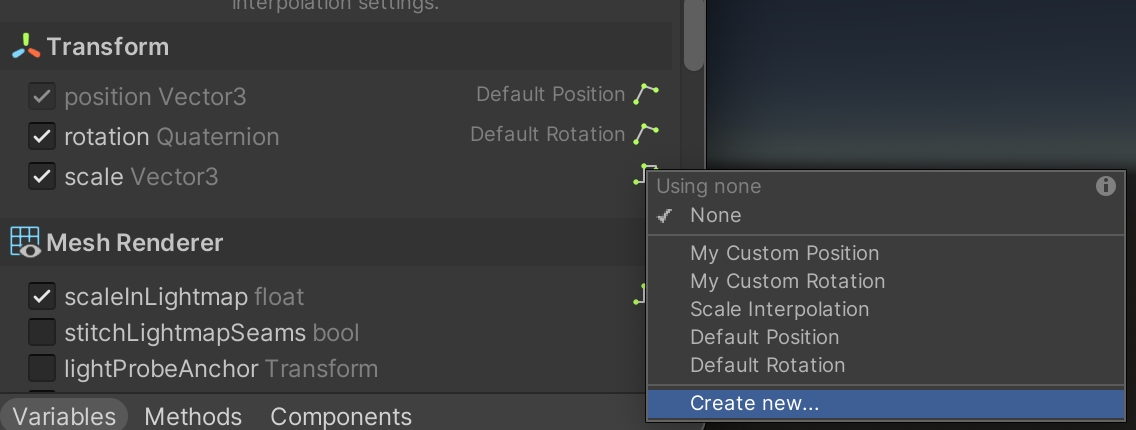This screenshot has width=1136, height=430.
Task: Open the Default Position interpolation dropdown
Action: [x=551, y=95]
